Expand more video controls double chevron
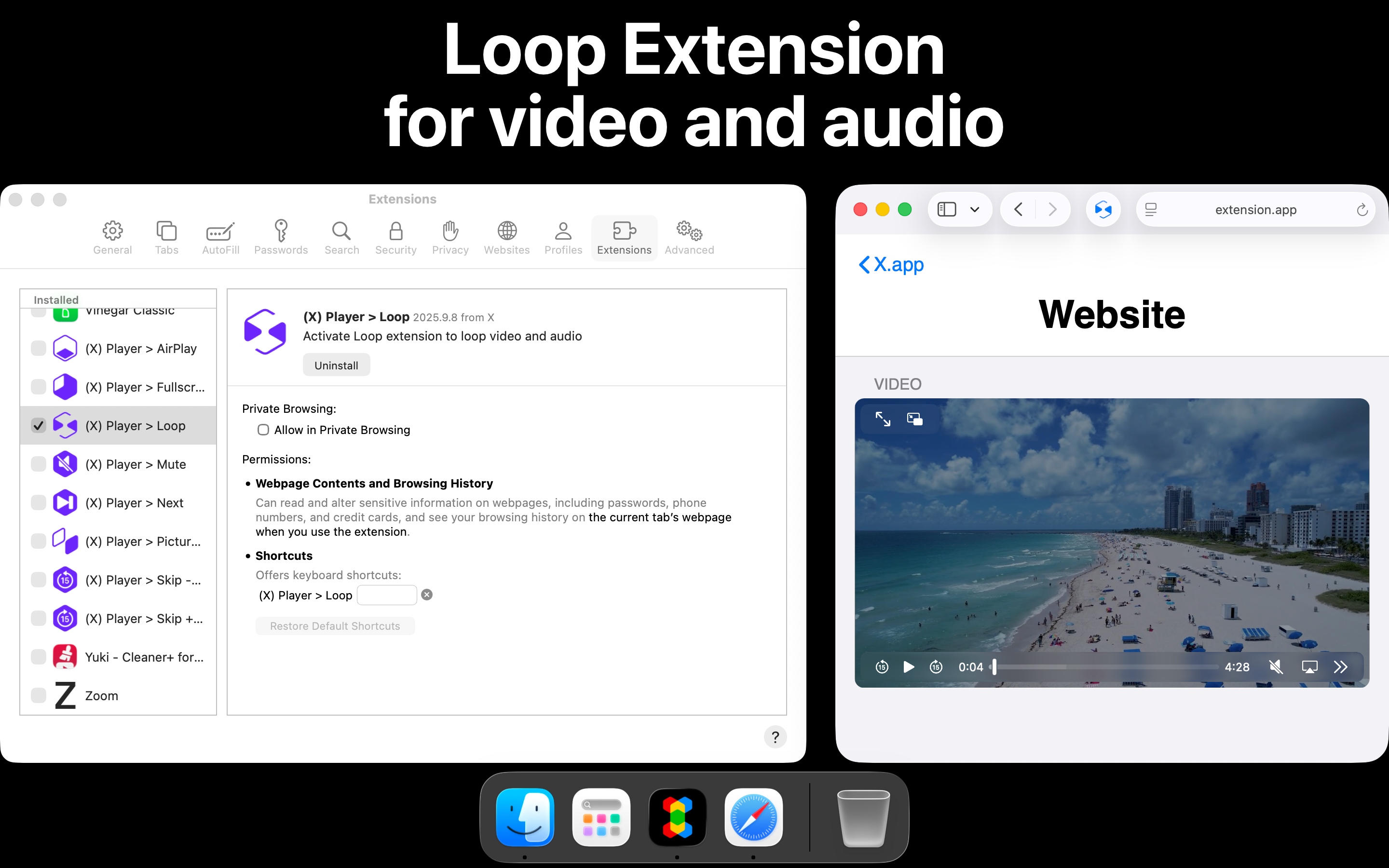The height and width of the screenshot is (868, 1389). 1341,667
